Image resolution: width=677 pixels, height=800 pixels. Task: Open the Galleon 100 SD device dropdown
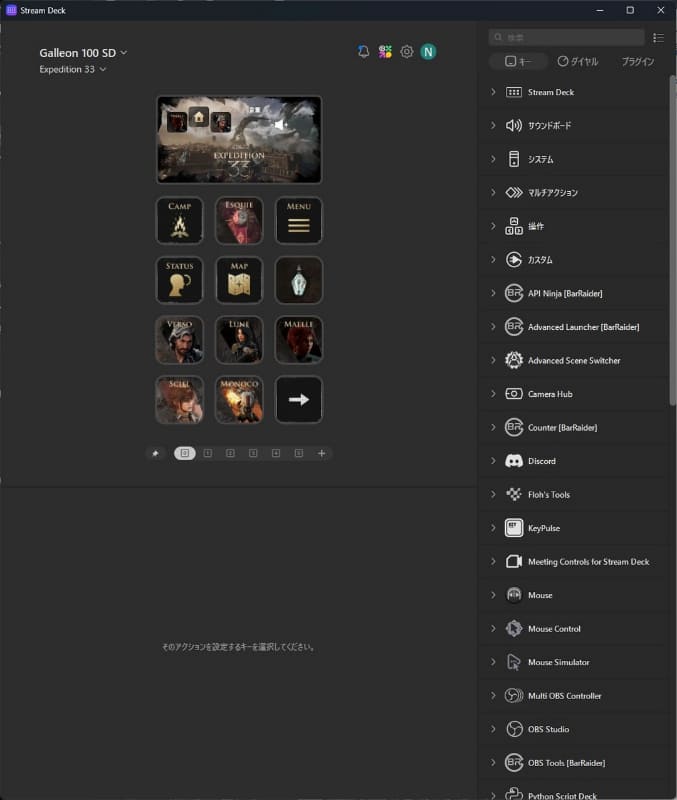(83, 53)
